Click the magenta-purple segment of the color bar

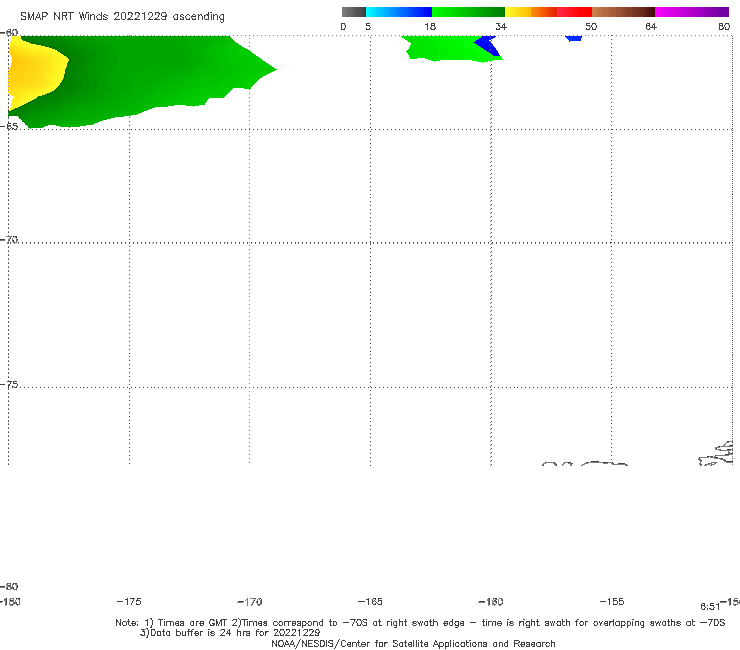(x=692, y=12)
